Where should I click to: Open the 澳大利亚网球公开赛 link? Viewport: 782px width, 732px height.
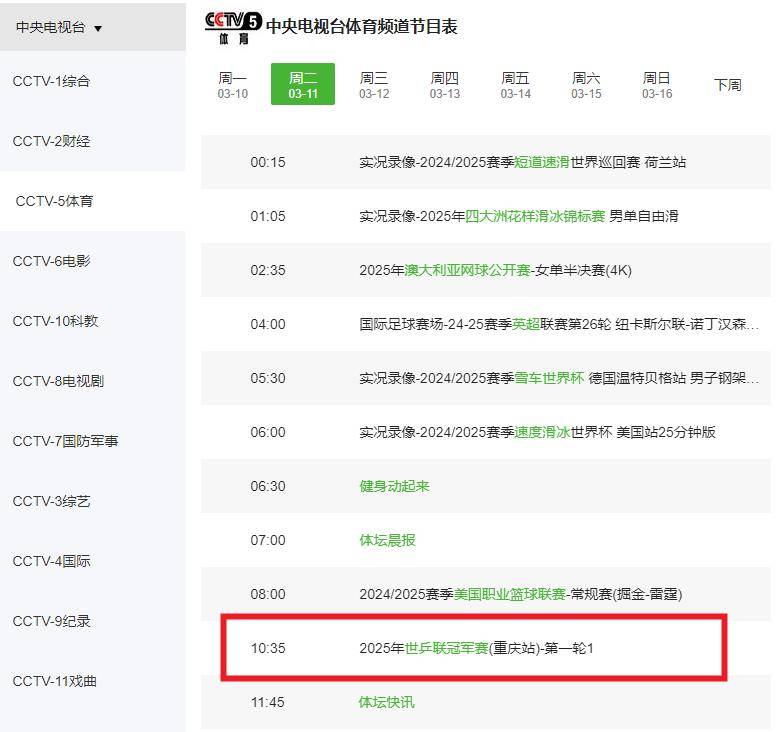[467, 270]
